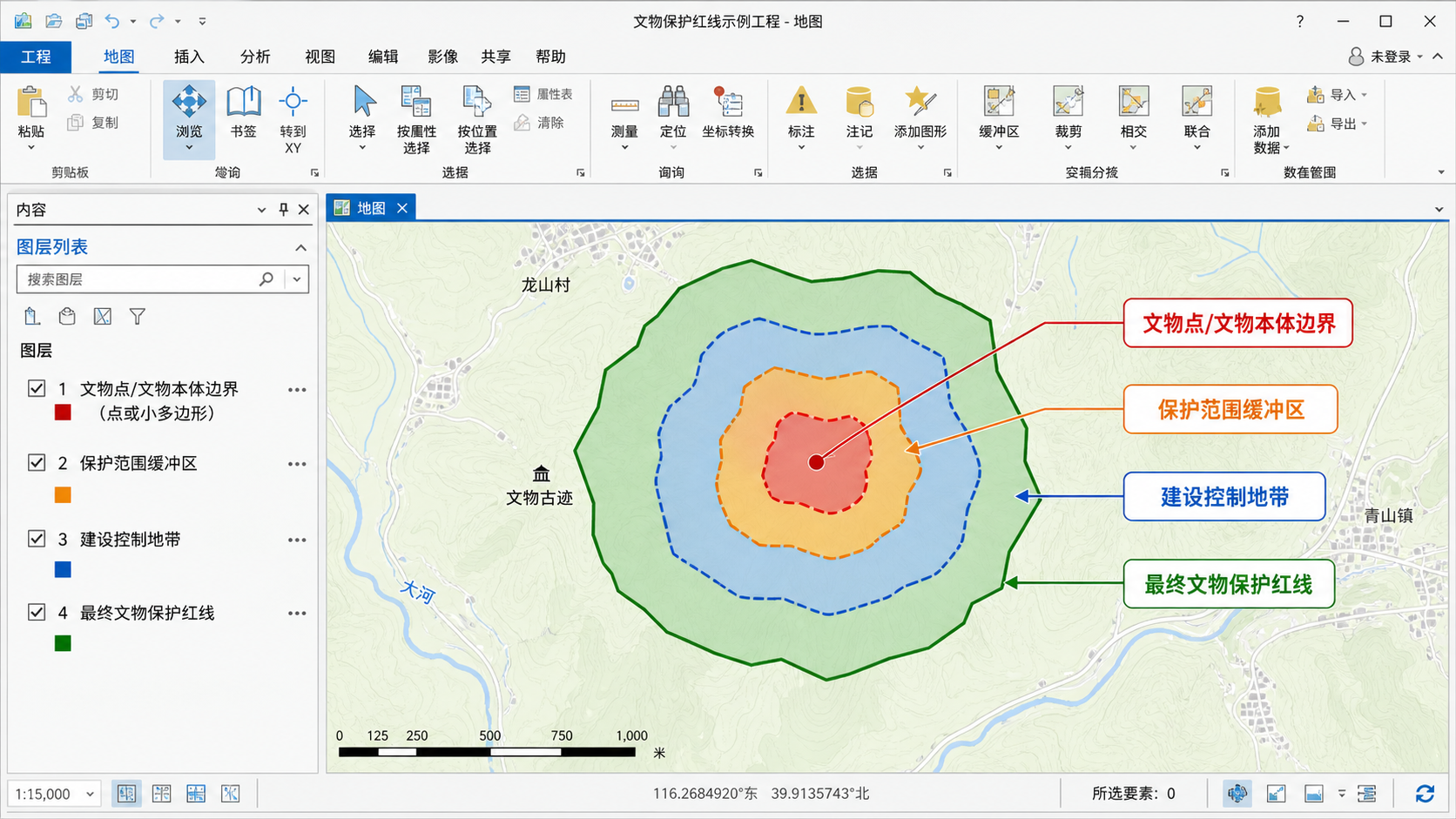Open the 定位 locate tool
The image size is (1456, 819).
673,111
